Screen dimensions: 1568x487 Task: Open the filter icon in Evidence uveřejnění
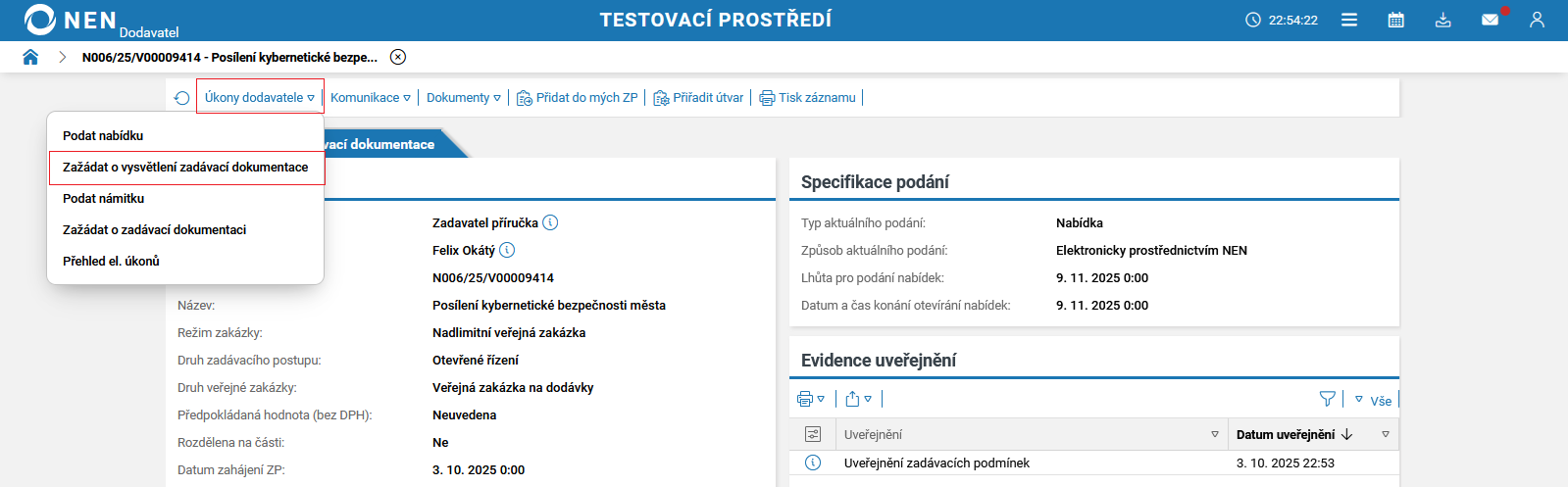[x=1327, y=399]
